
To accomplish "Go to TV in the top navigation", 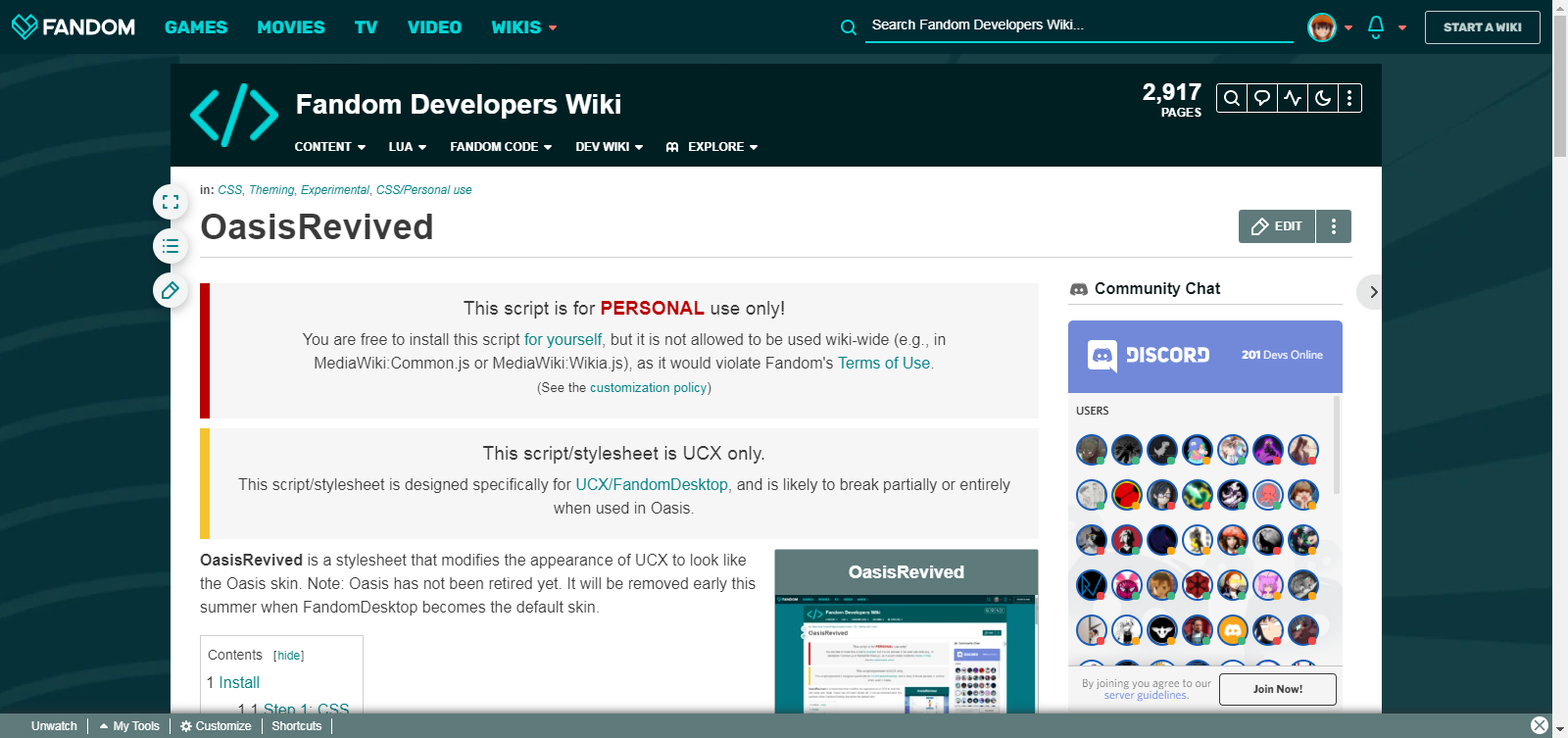I will 367,27.
